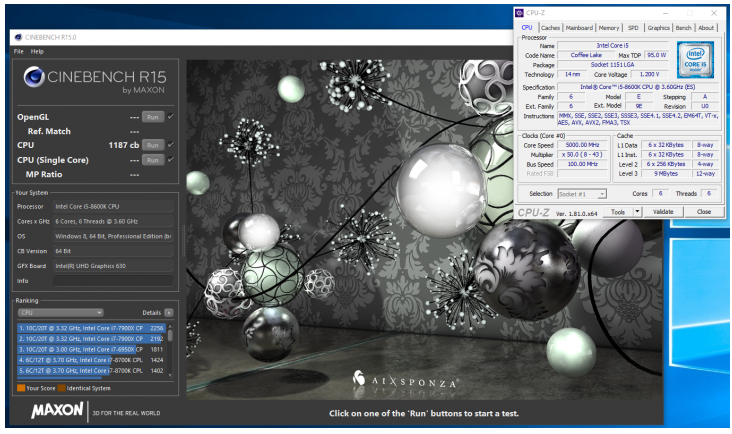This screenshot has height=434, width=732.
Task: Toggle the CPU test checkbox
Action: (171, 145)
